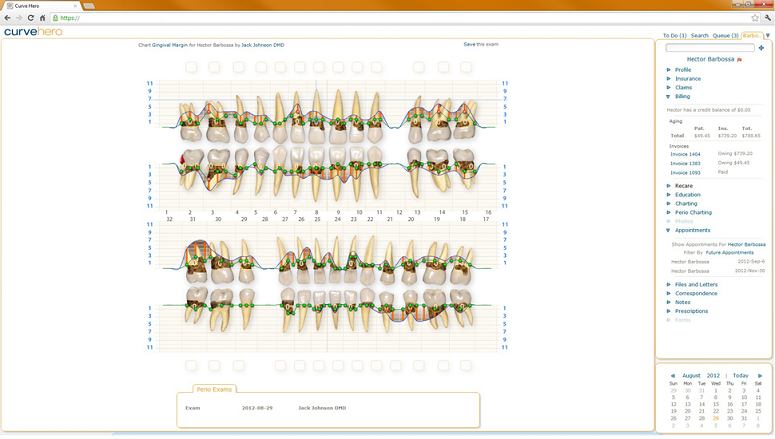This screenshot has width=775, height=439.
Task: Select day 15 in the August calendar
Action: tap(715, 404)
